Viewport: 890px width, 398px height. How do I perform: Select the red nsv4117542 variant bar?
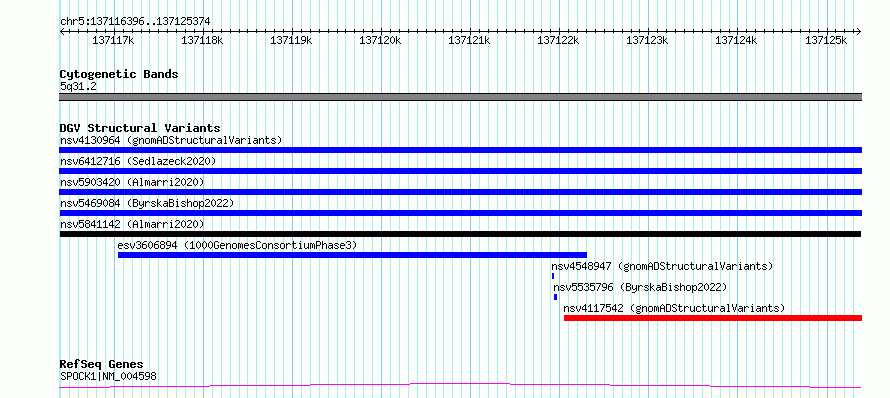[713, 318]
